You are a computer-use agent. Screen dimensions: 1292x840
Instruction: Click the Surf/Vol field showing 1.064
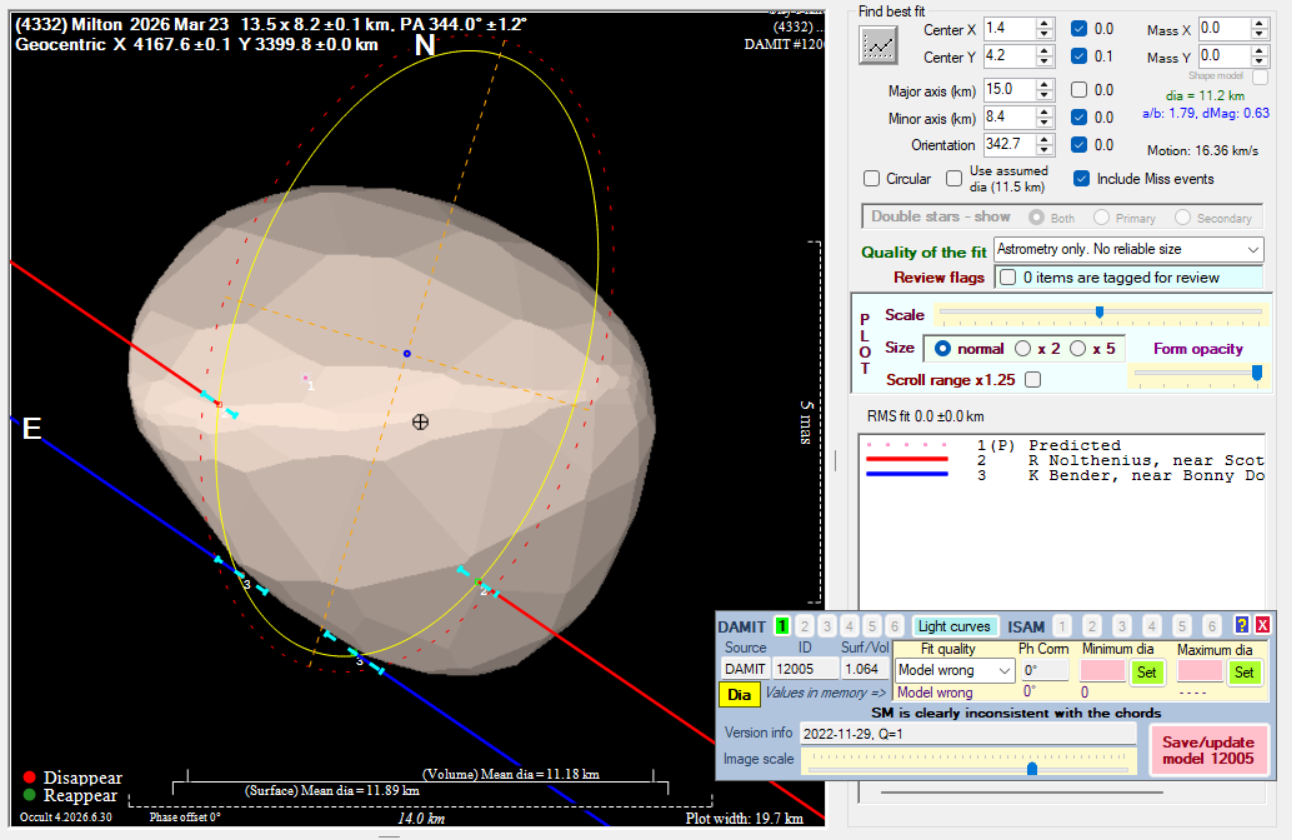(x=864, y=669)
